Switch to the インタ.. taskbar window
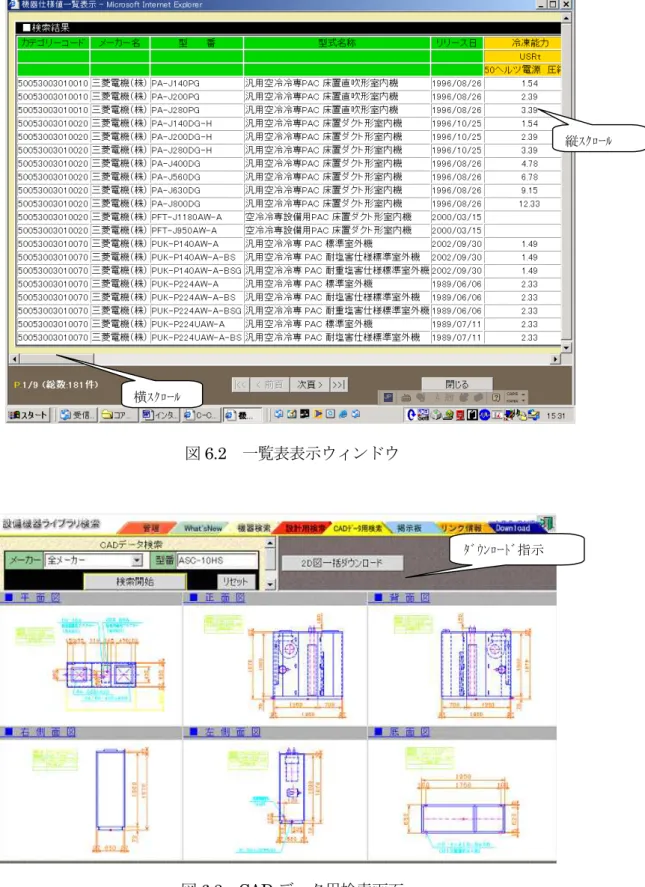645x887 pixels. 160,415
